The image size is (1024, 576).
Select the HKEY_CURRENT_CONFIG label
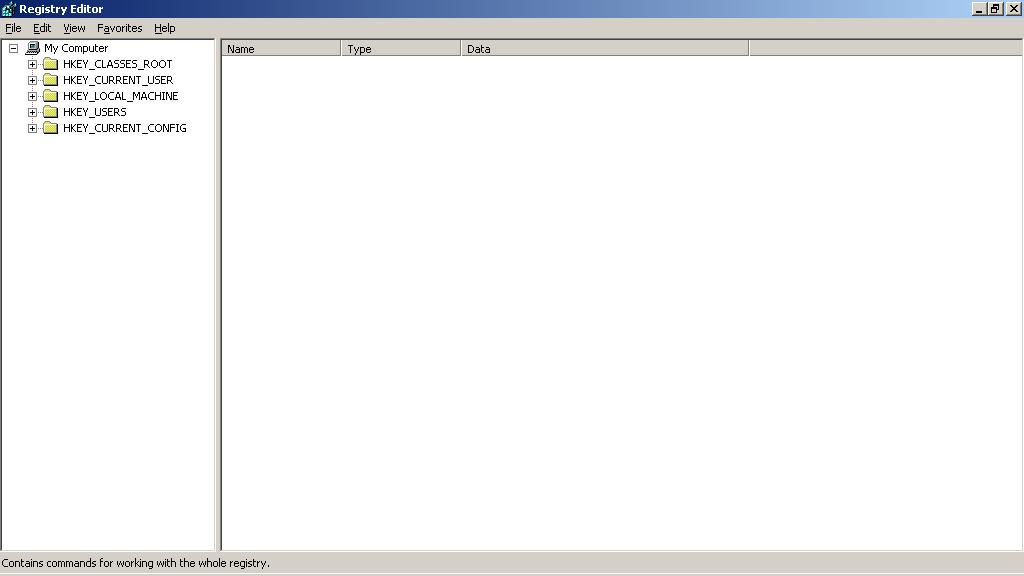coord(125,128)
